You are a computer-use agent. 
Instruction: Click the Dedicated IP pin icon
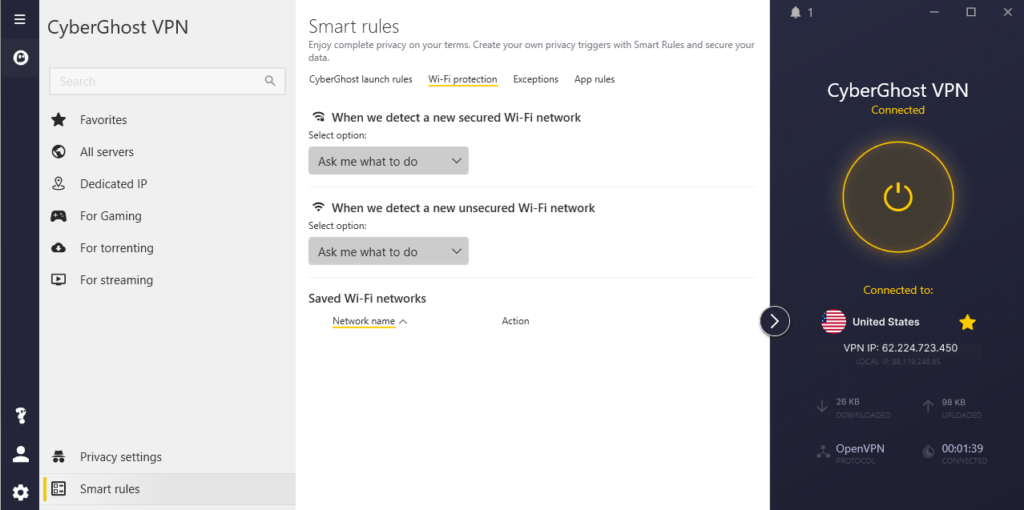[x=59, y=183]
